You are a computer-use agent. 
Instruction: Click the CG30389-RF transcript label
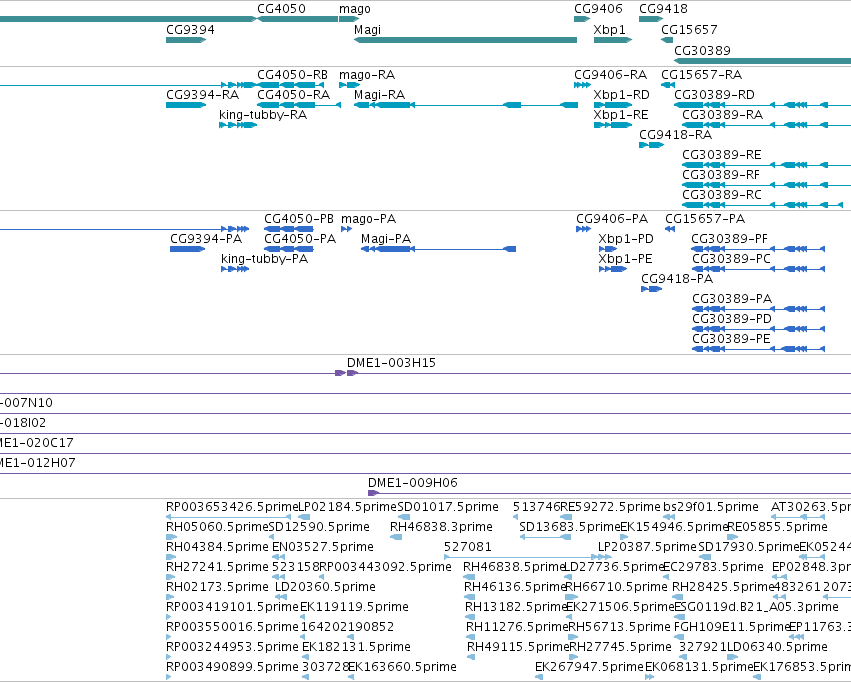pos(721,175)
